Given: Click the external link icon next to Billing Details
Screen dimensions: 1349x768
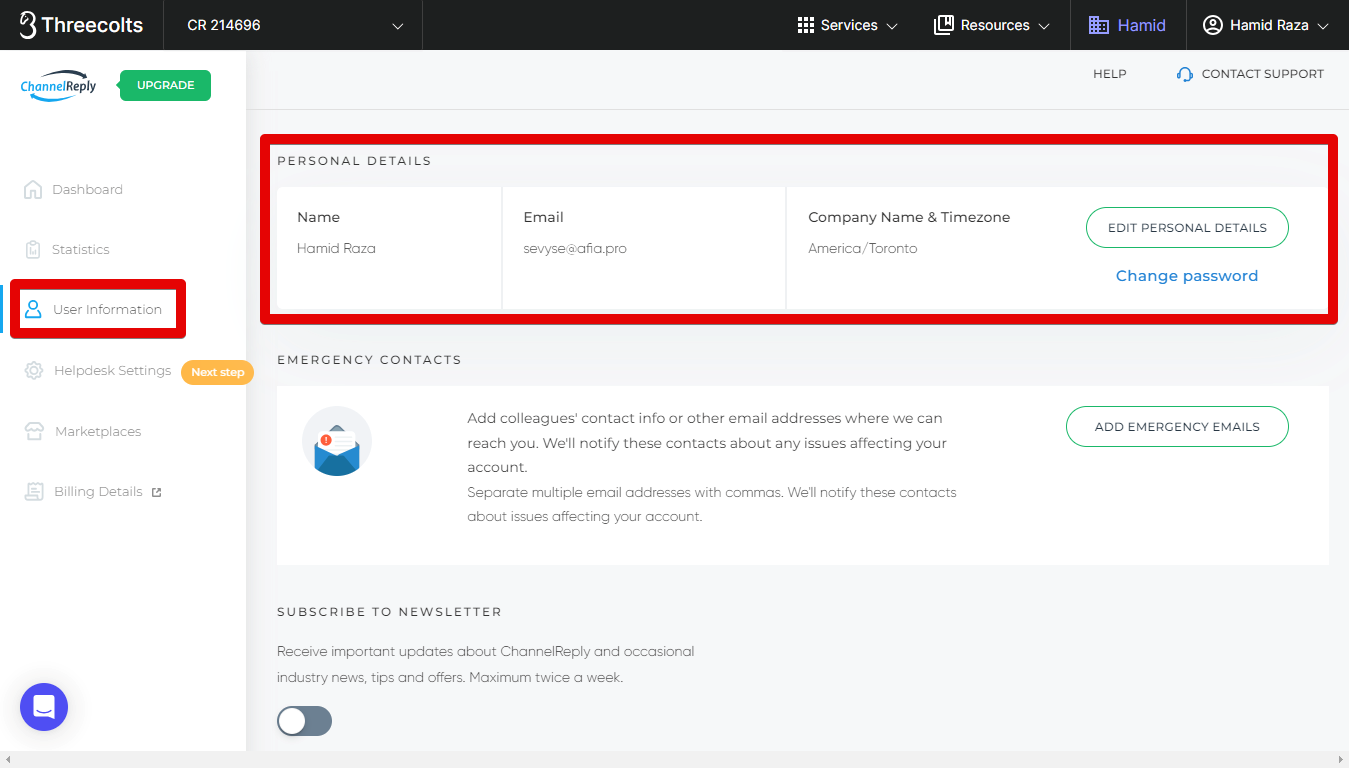Looking at the screenshot, I should 156,492.
